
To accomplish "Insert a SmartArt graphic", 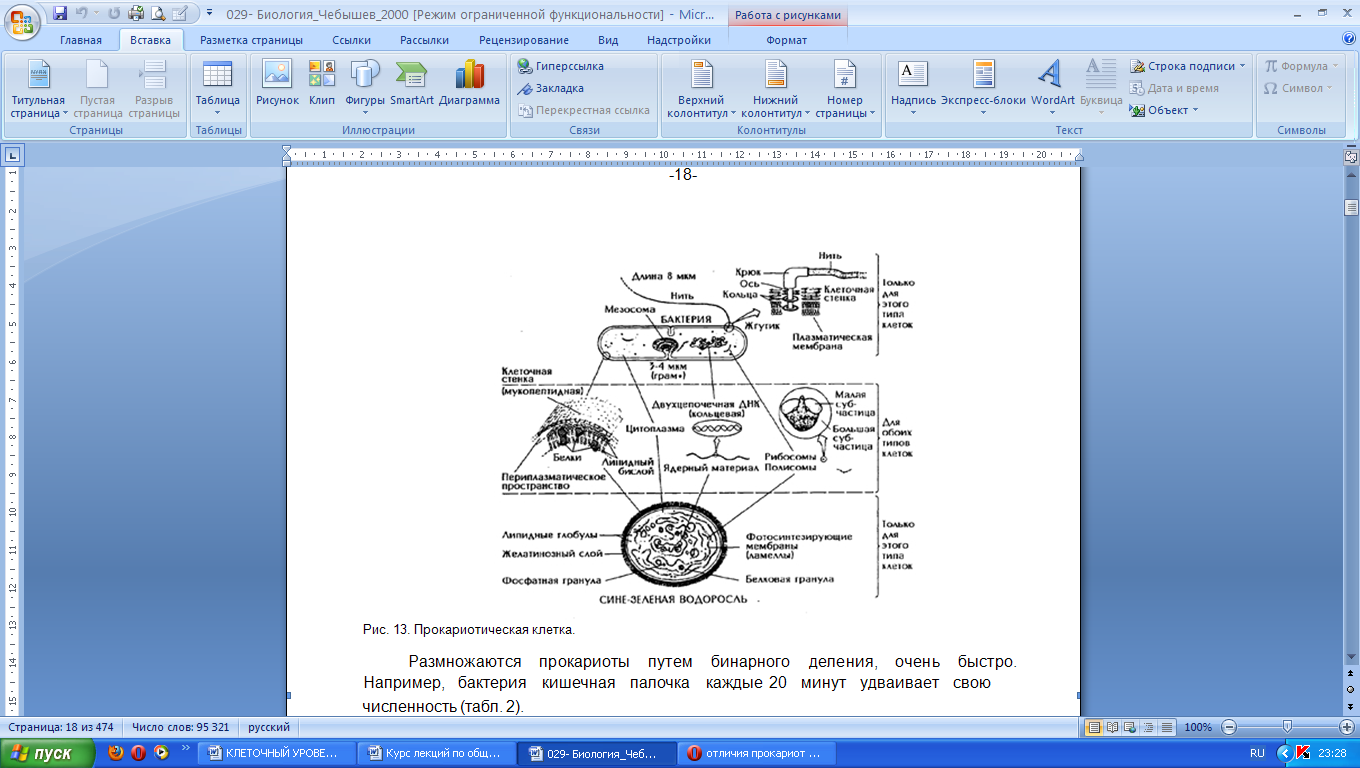I will click(411, 84).
